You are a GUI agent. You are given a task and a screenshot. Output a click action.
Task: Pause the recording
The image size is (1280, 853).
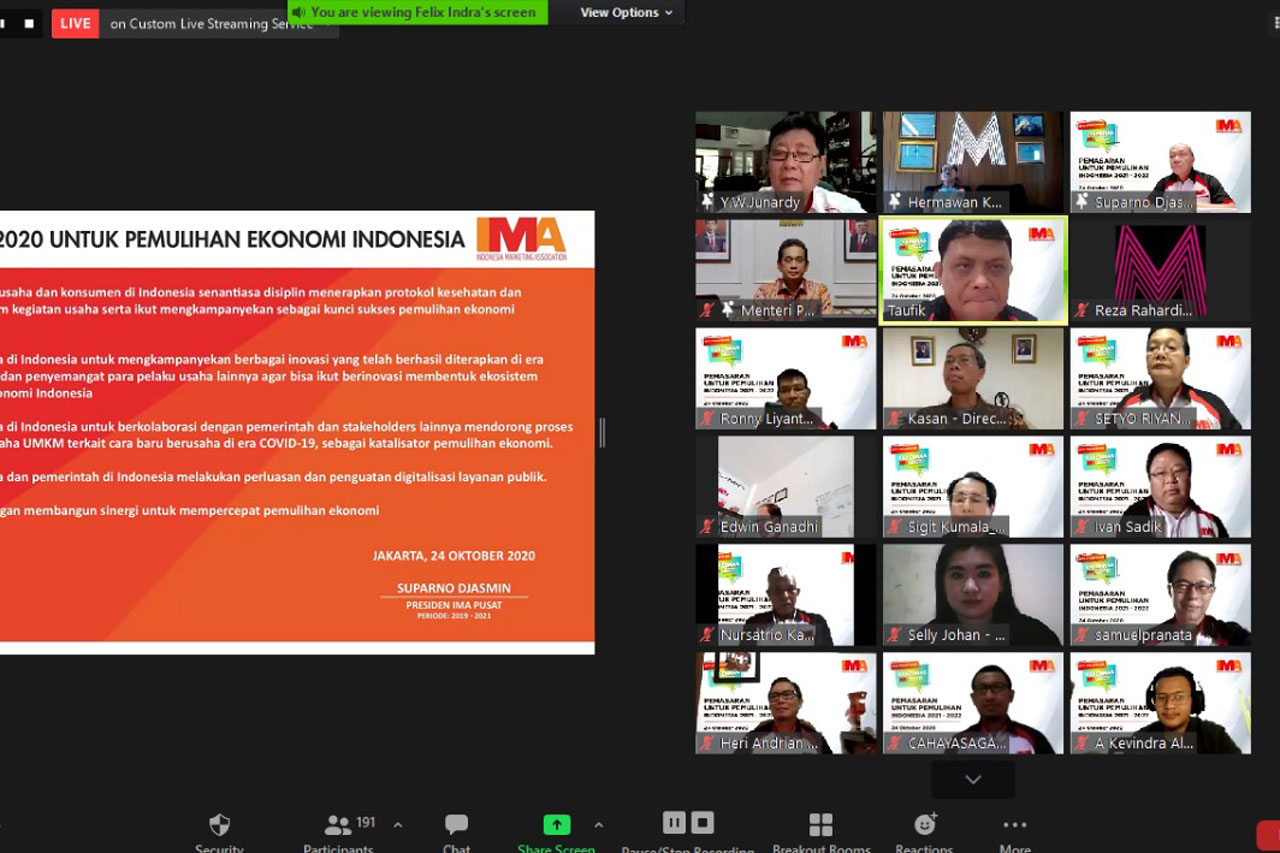[x=675, y=823]
